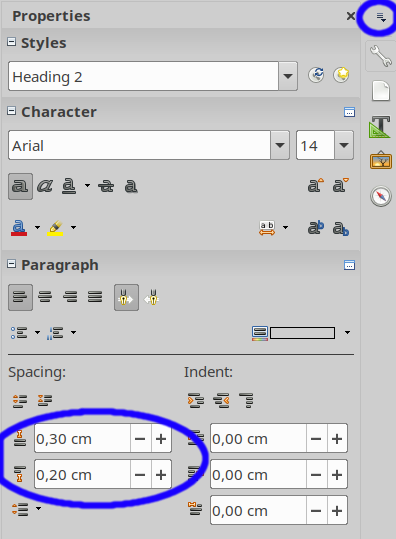Viewport: 396px width, 539px height.
Task: Open the font size 14 dropdown
Action: 344,145
